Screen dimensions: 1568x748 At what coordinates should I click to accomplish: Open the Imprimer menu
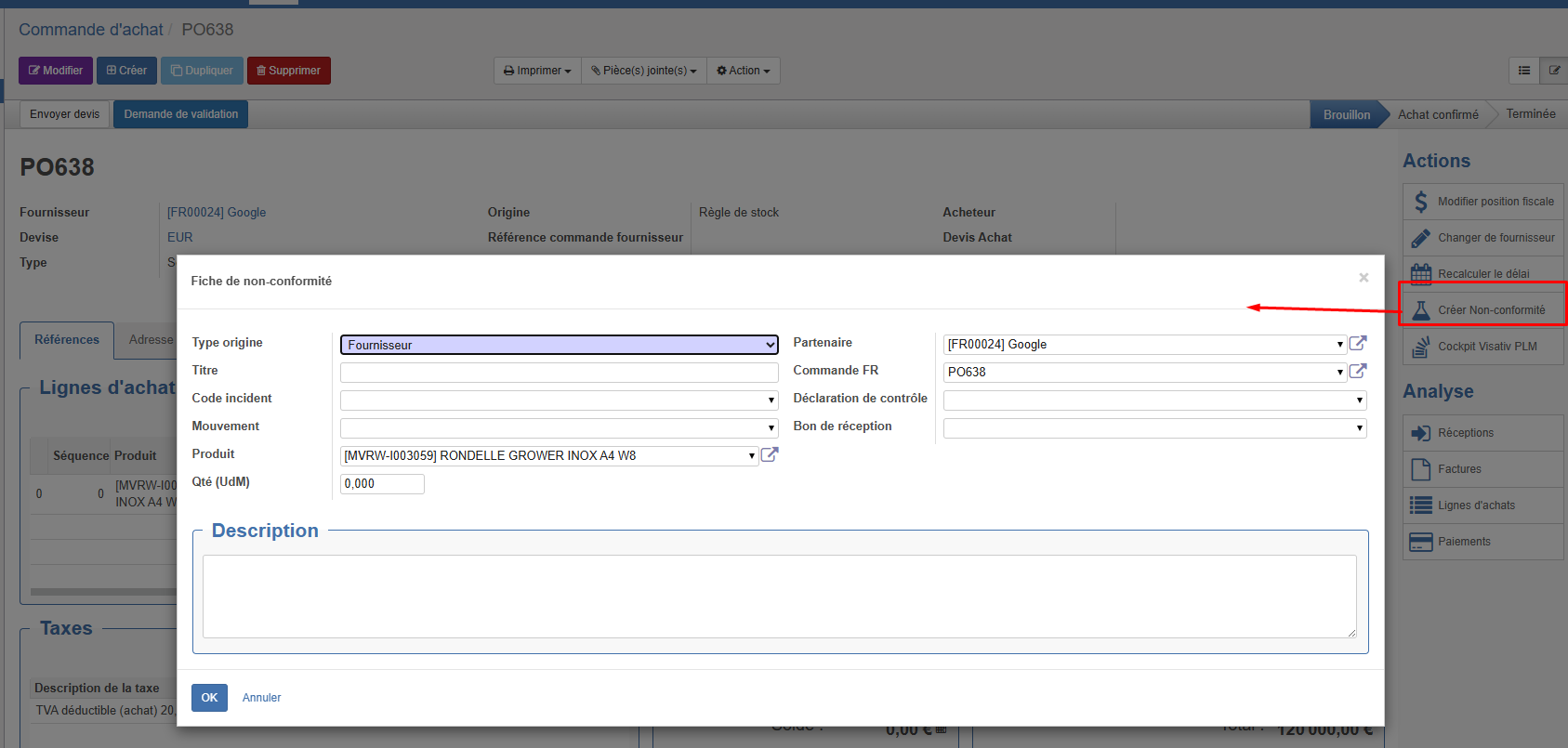(537, 71)
